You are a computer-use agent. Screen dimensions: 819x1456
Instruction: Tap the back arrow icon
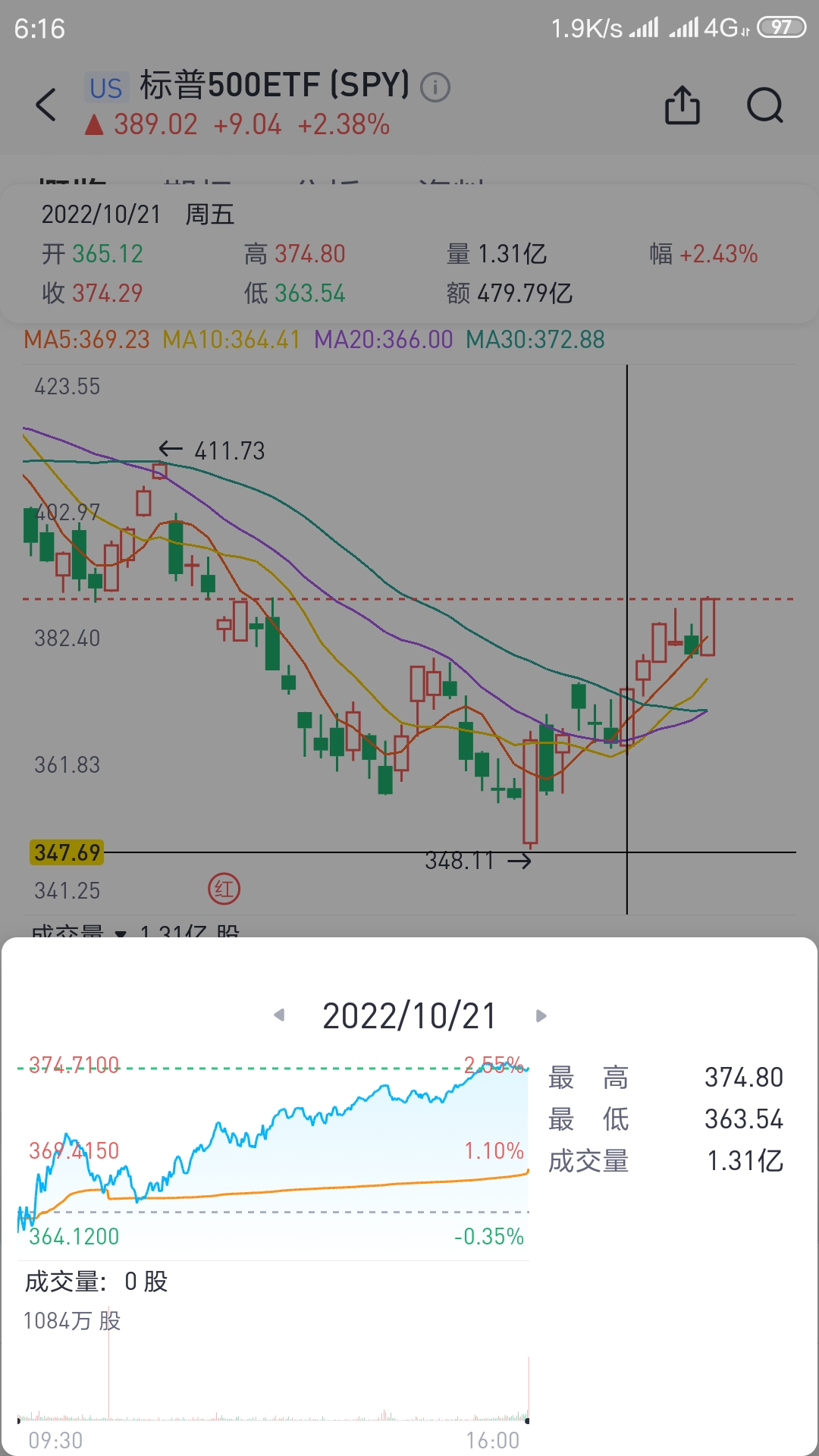[x=46, y=105]
